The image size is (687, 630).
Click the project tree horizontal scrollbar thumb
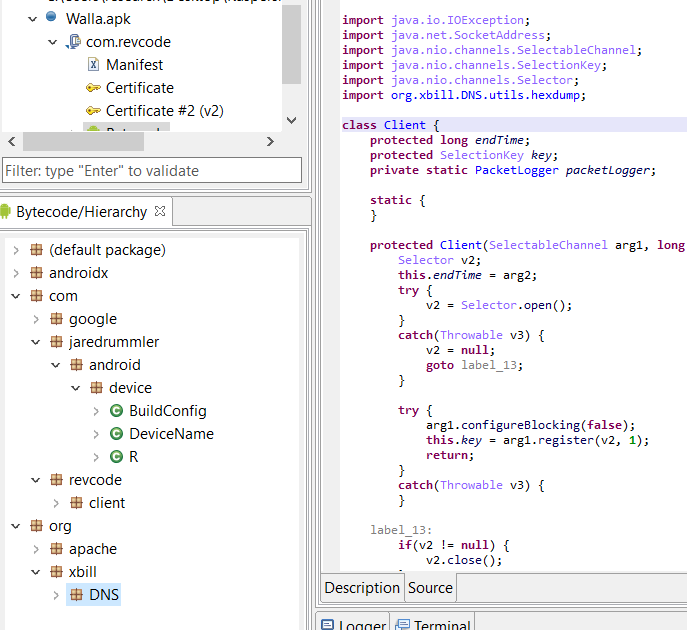(x=83, y=142)
